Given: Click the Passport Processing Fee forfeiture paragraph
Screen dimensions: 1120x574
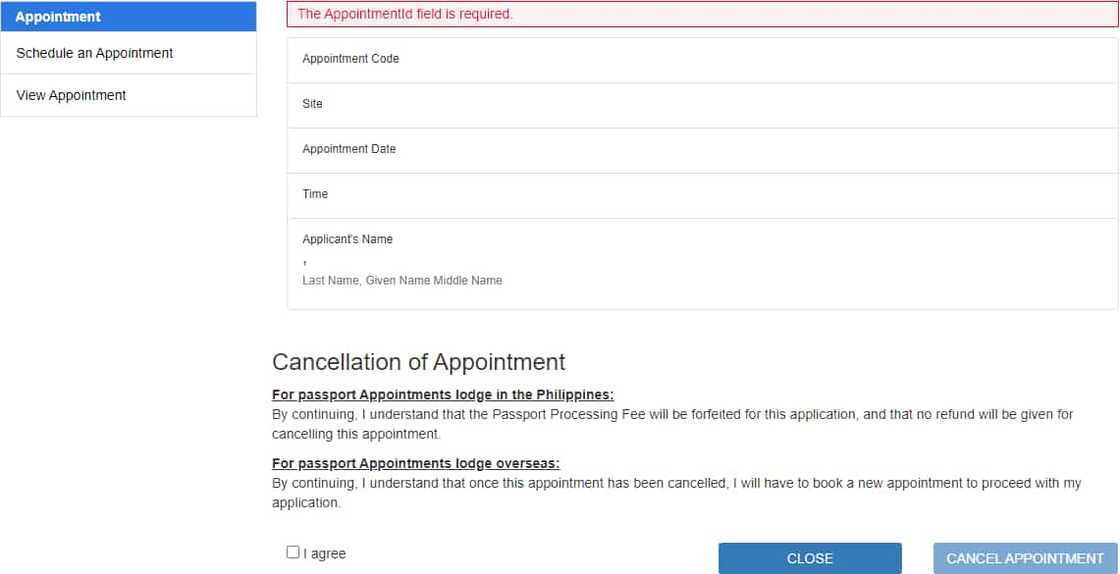Looking at the screenshot, I should click(672, 424).
